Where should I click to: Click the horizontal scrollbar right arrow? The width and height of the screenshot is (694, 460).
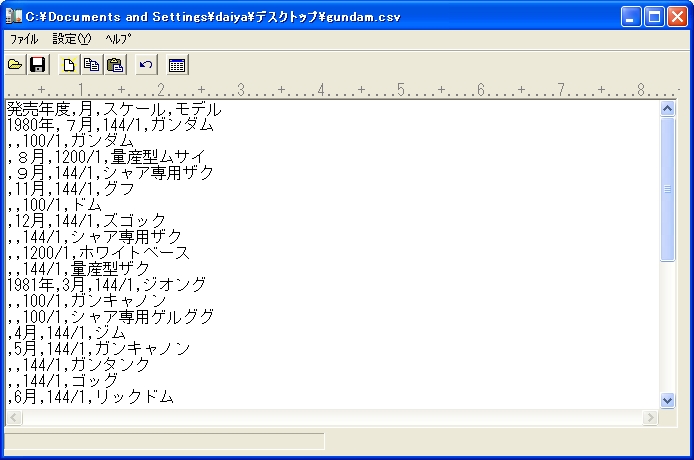650,417
